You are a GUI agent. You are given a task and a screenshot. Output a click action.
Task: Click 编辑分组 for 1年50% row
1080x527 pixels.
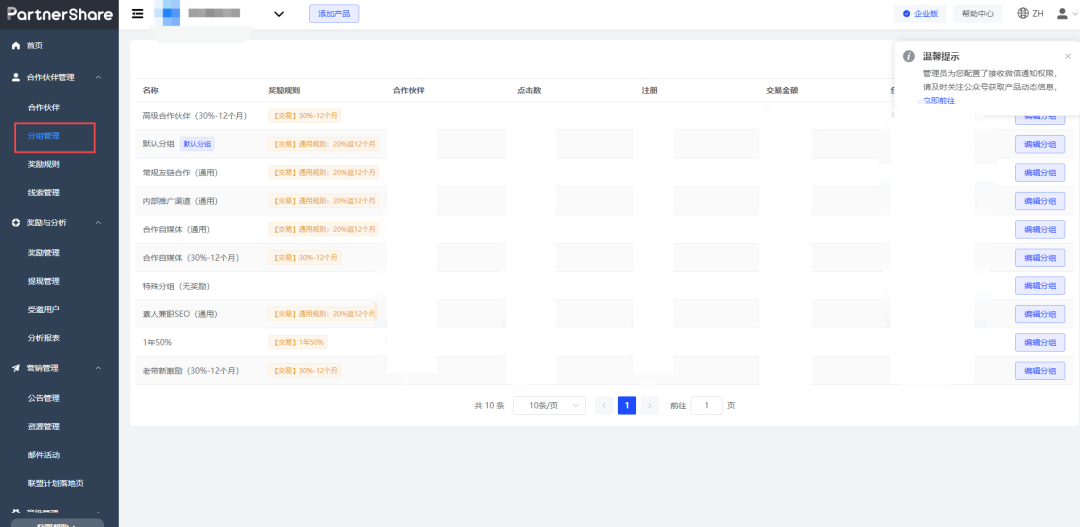tap(1040, 342)
